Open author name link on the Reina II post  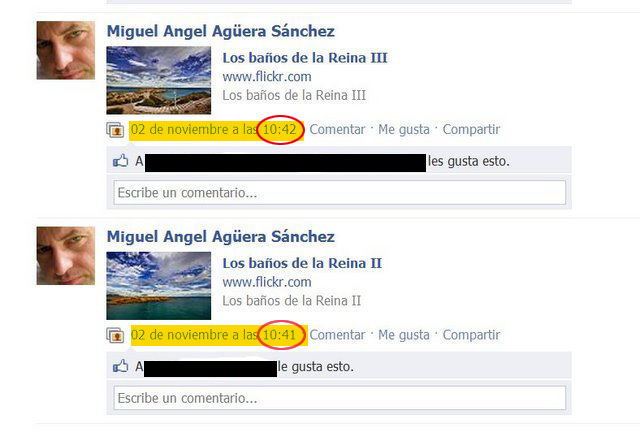click(x=220, y=237)
